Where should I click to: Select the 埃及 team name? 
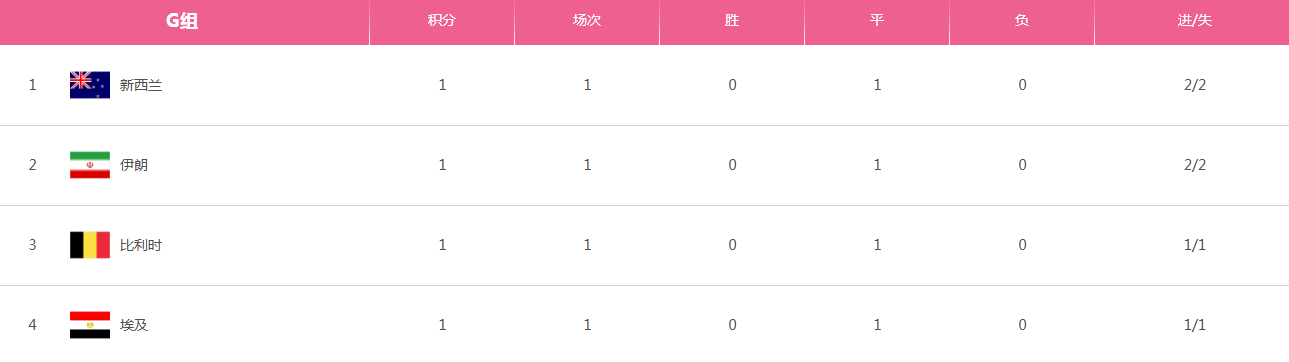[134, 325]
